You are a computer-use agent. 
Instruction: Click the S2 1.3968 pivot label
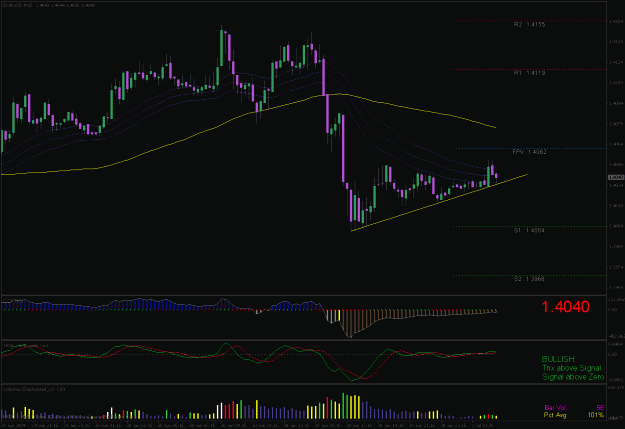pos(529,279)
